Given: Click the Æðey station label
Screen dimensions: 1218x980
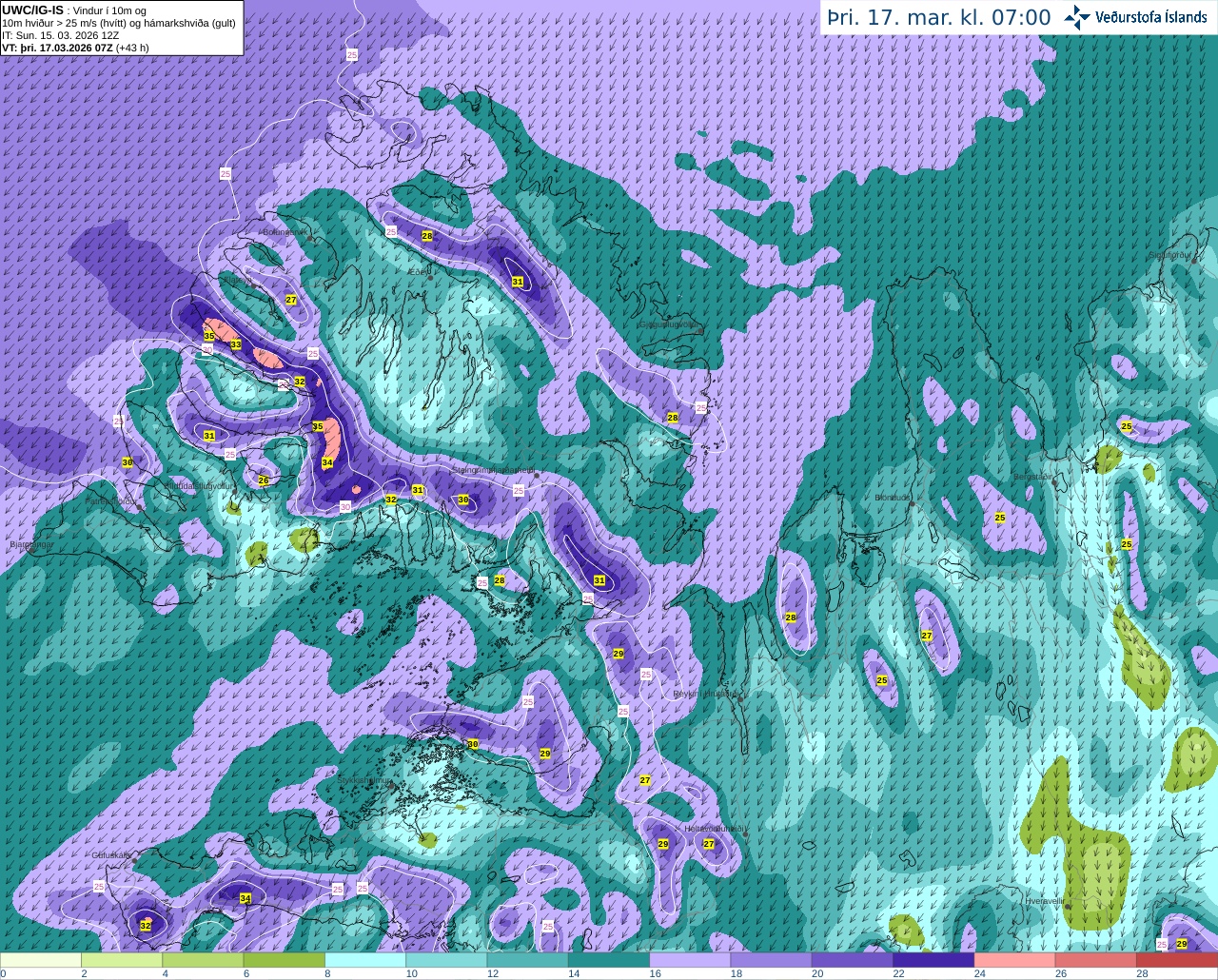Looking at the screenshot, I should 418,271.
